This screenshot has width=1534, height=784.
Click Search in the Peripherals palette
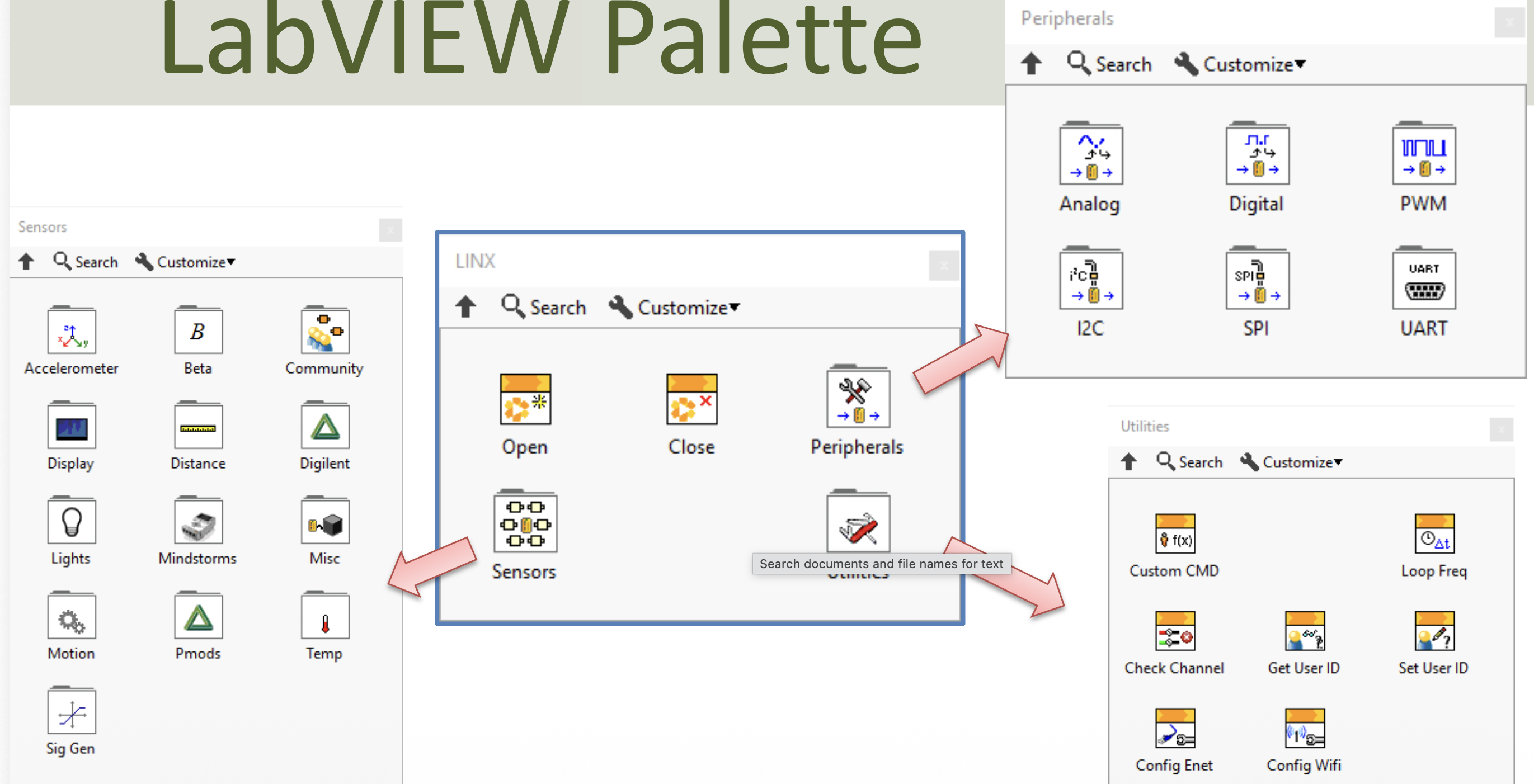pyautogui.click(x=1109, y=64)
